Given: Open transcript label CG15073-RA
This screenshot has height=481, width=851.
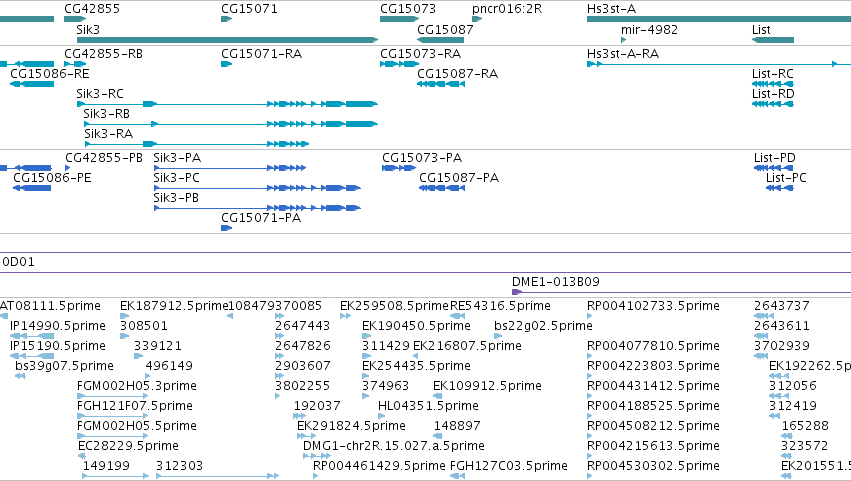Looking at the screenshot, I should tap(421, 54).
